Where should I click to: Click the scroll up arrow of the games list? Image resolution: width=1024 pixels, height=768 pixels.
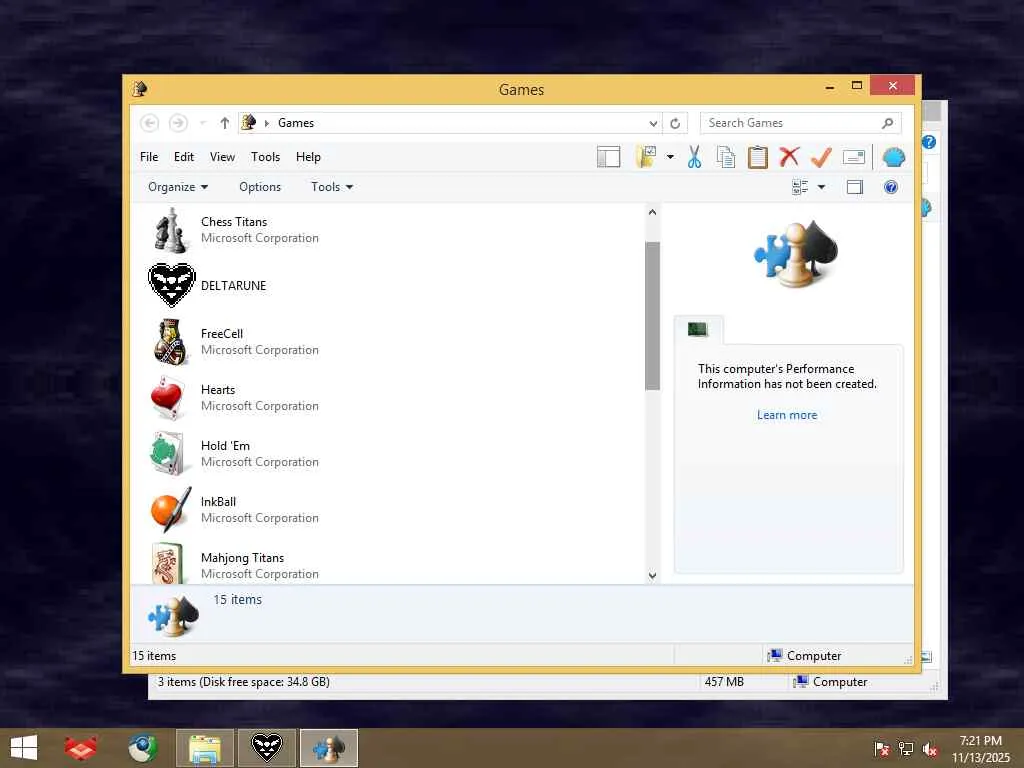pyautogui.click(x=652, y=212)
